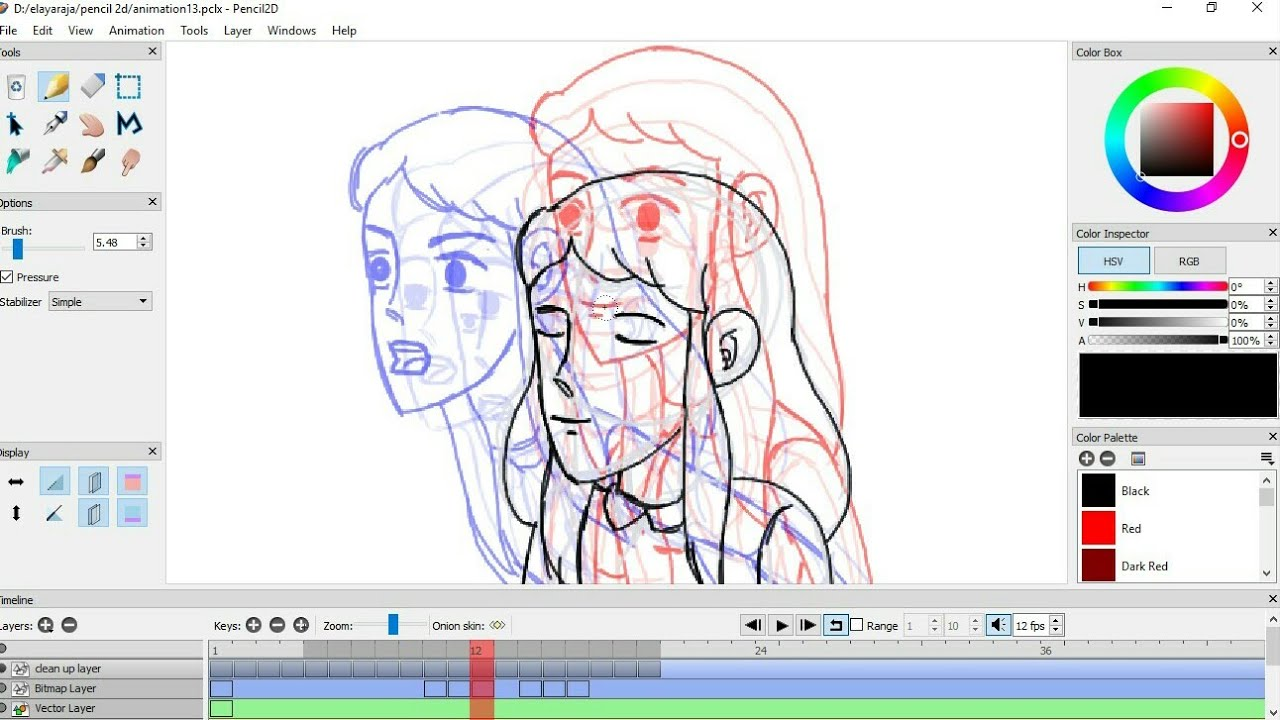
Task: Toggle loop playback in the timeline
Action: [835, 625]
